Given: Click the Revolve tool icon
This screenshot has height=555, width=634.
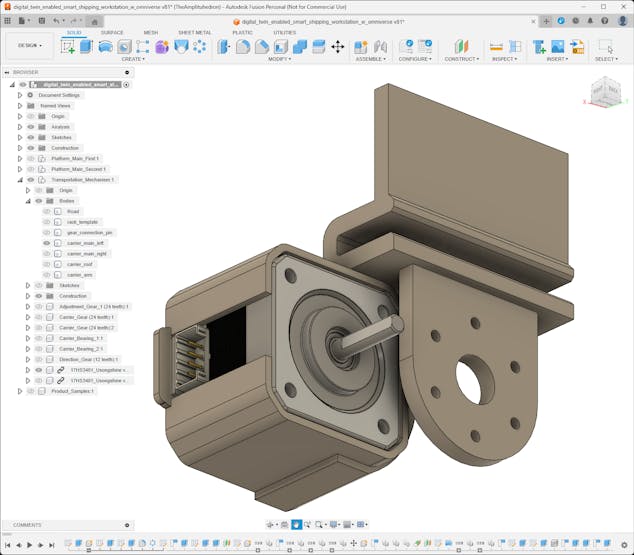Looking at the screenshot, I should click(105, 46).
